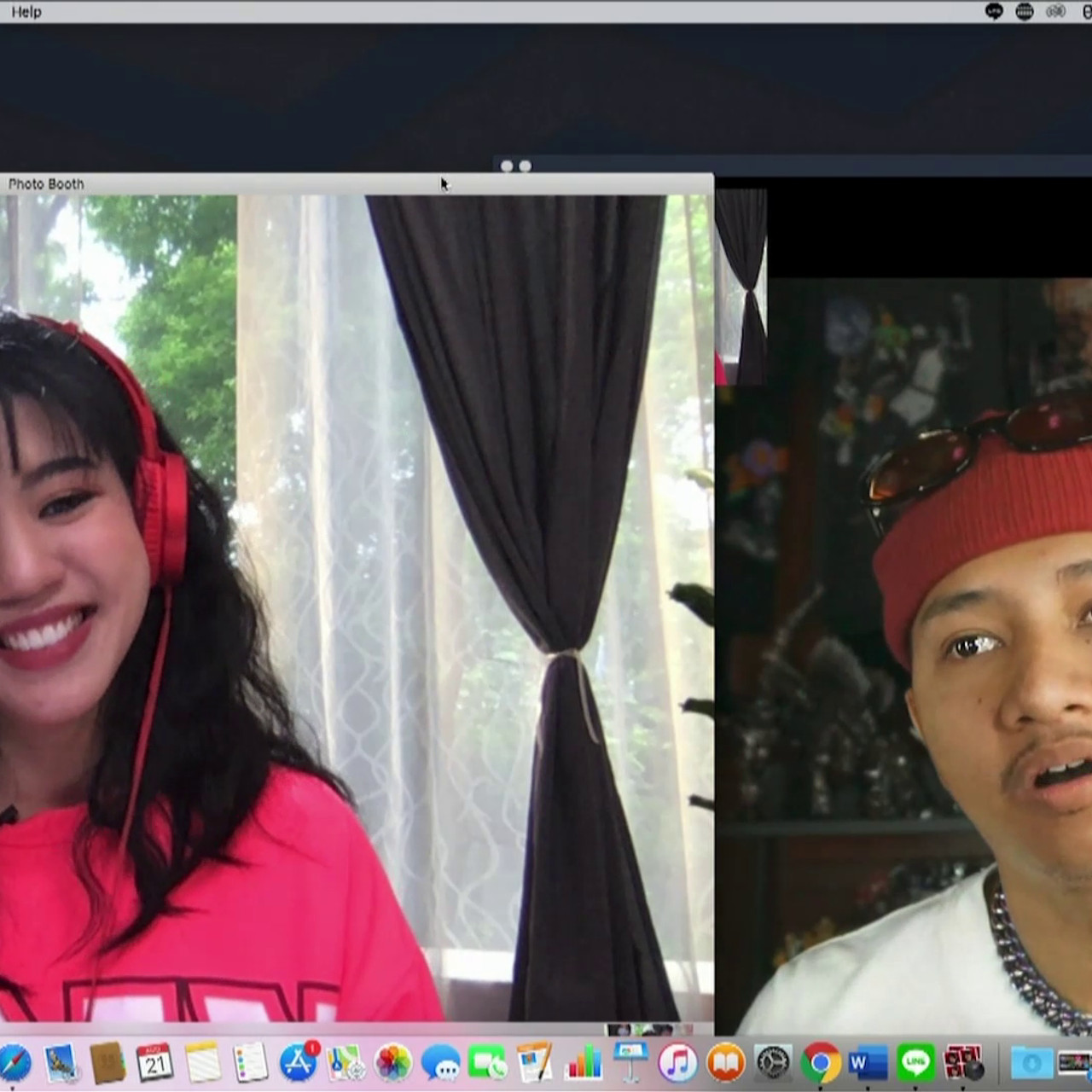Image resolution: width=1092 pixels, height=1092 pixels.
Task: Open the Downloads folder in the dock
Action: pyautogui.click(x=1031, y=1063)
